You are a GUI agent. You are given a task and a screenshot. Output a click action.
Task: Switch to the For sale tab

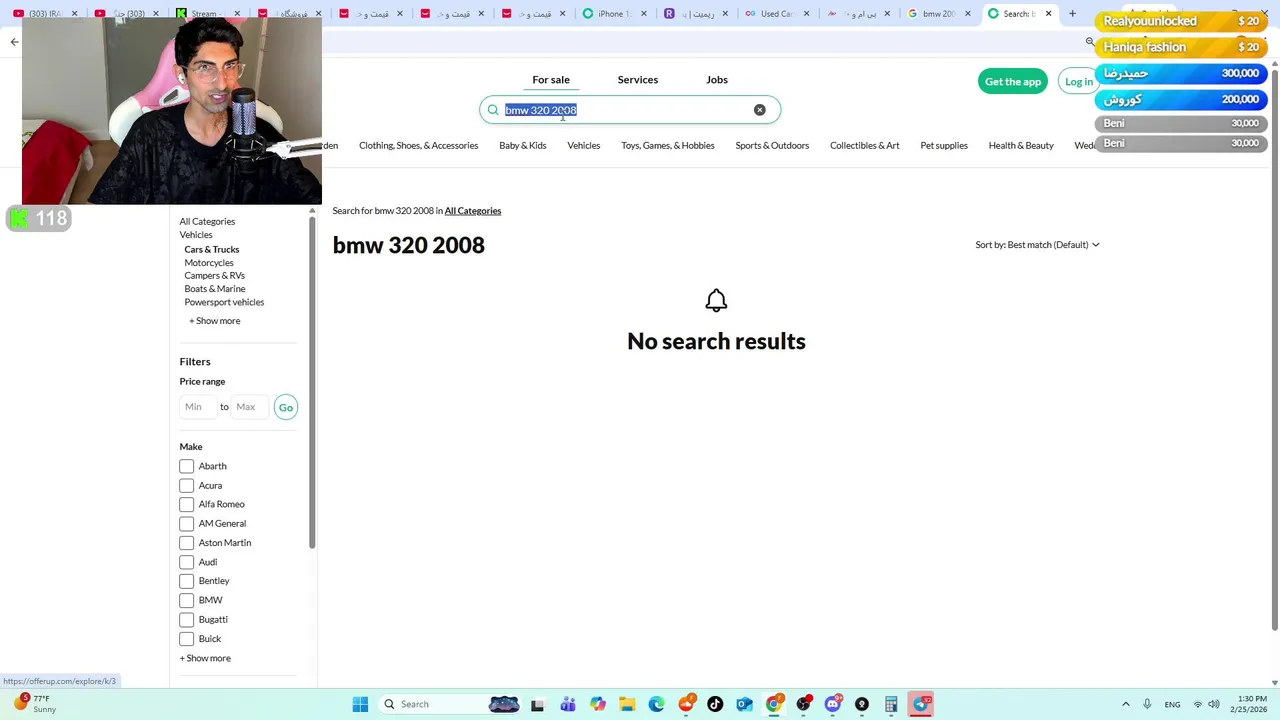[551, 80]
